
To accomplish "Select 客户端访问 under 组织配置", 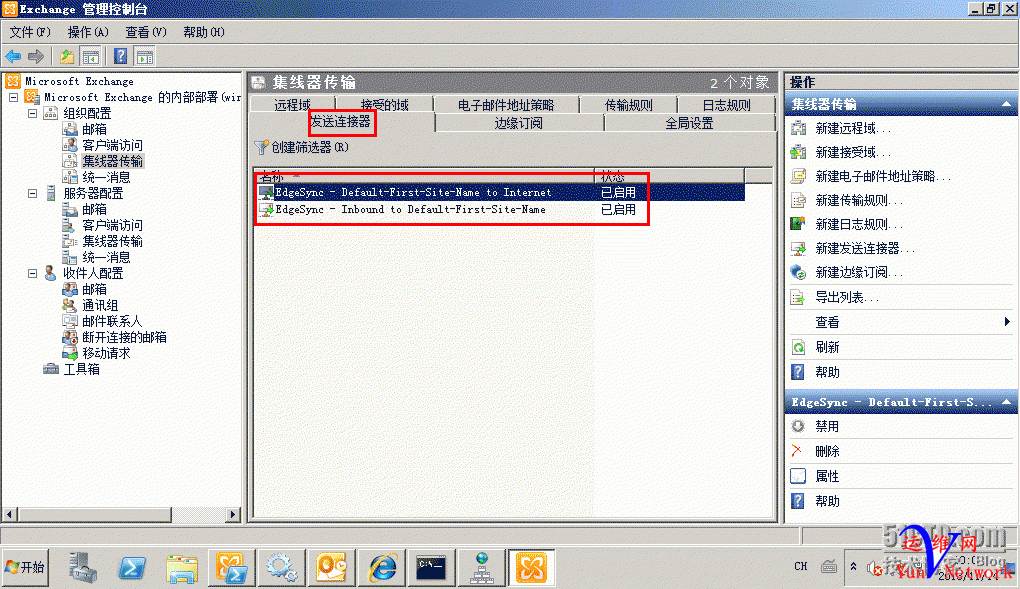I will [x=113, y=145].
